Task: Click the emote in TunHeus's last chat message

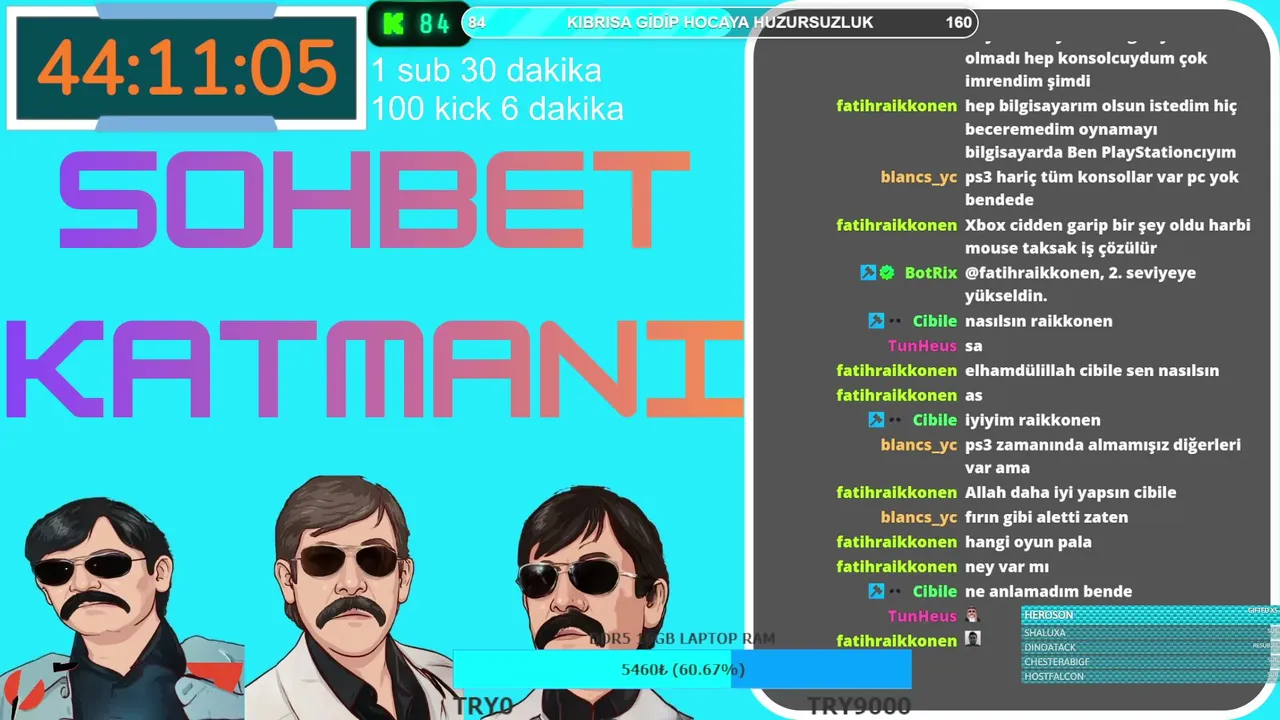Action: coord(972,616)
